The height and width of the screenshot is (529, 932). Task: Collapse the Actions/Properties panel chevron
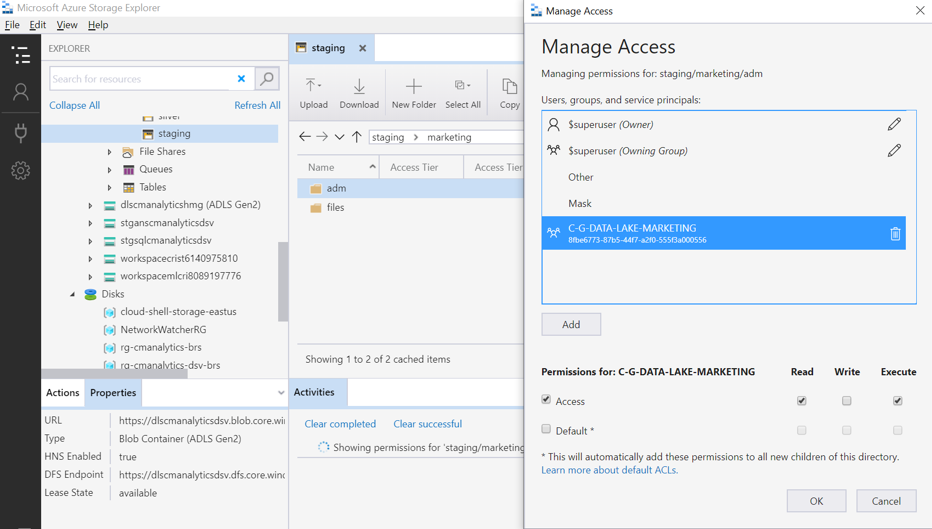281,393
